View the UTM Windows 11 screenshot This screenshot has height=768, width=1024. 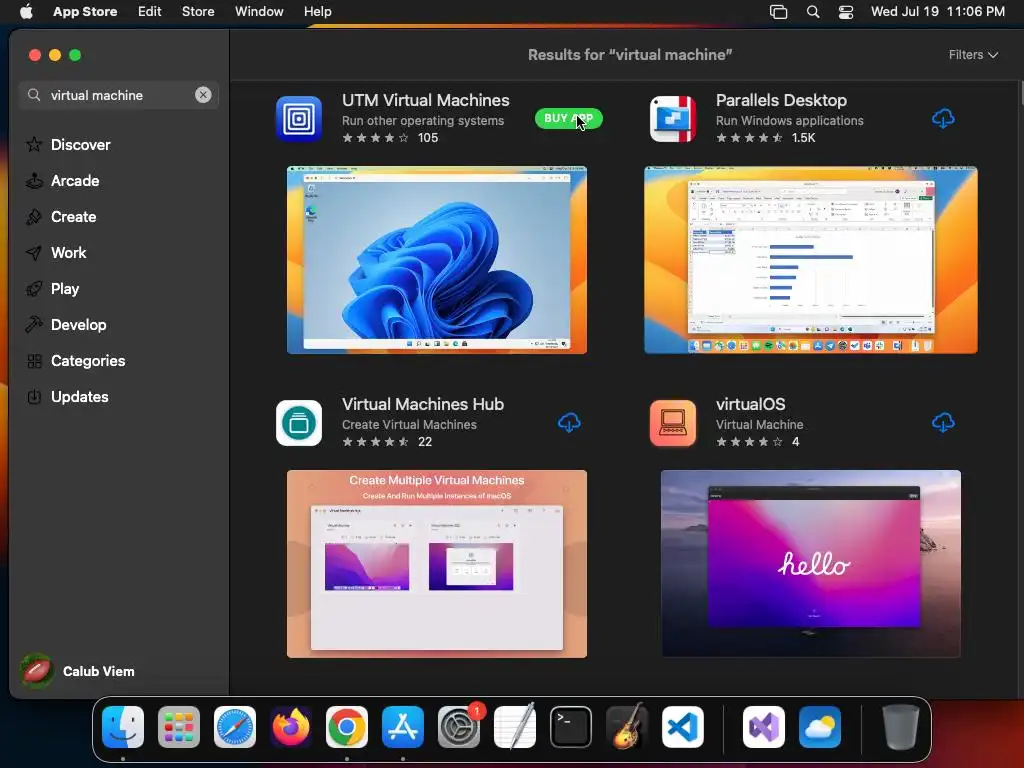[437, 260]
